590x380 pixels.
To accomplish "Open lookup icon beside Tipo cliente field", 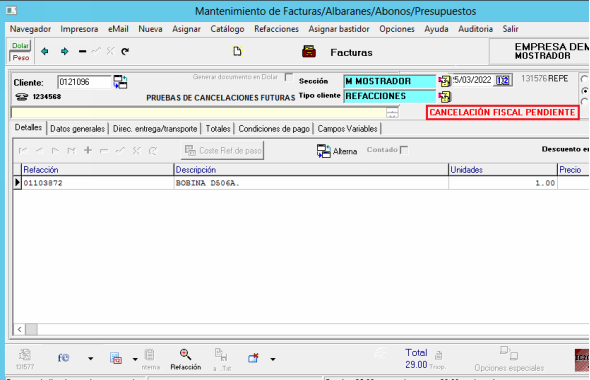I will coord(444,97).
